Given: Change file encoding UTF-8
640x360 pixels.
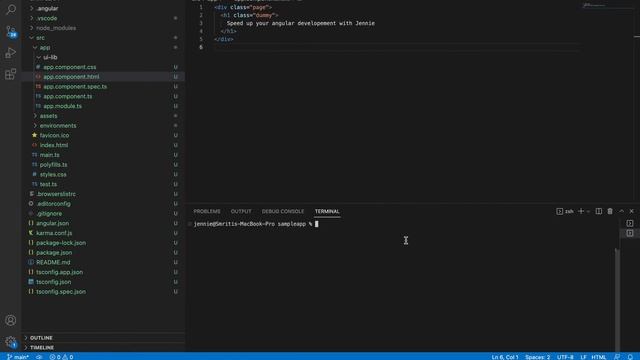Looking at the screenshot, I should (565, 357).
